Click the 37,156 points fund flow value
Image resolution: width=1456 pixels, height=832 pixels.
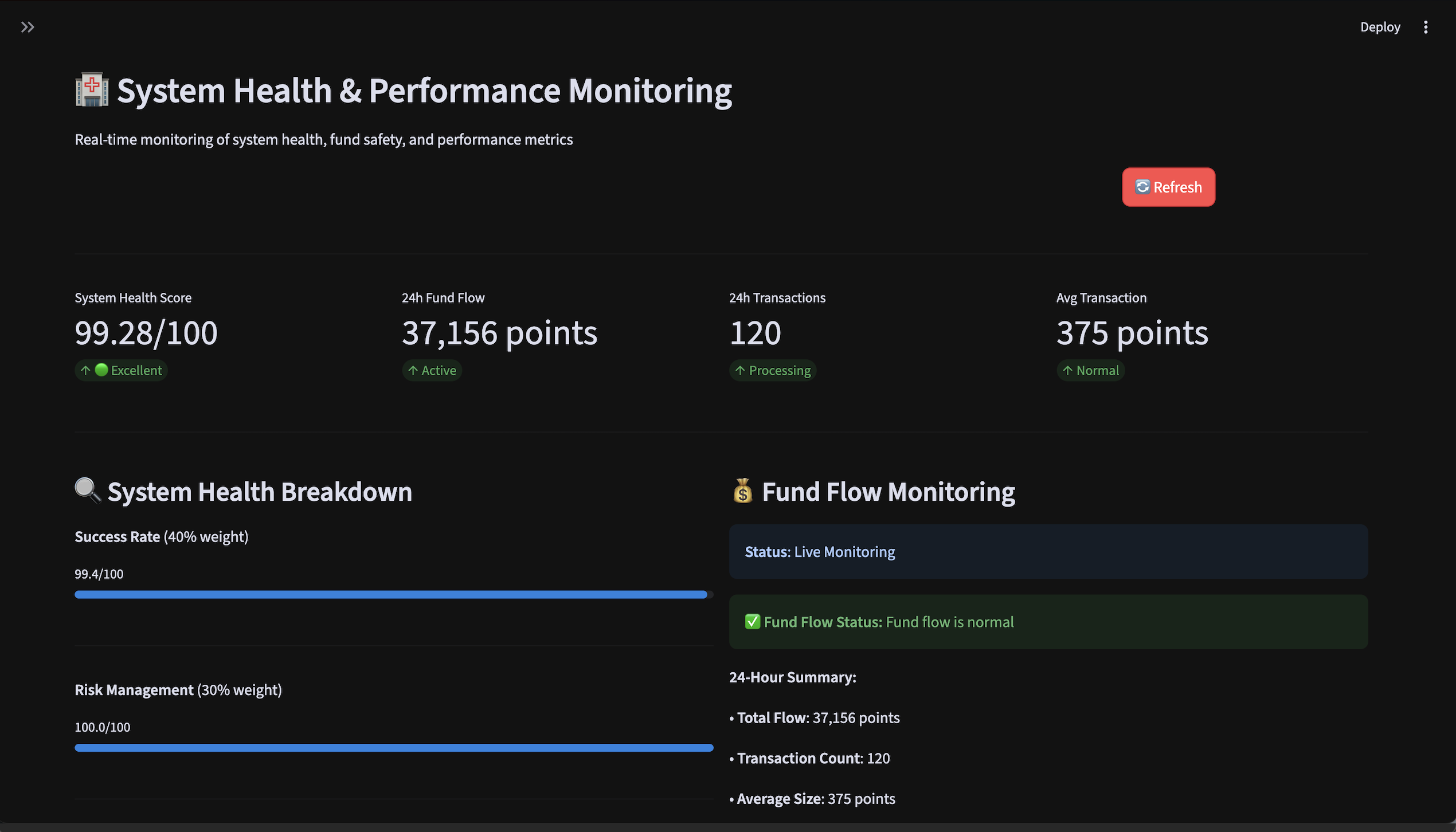tap(499, 333)
